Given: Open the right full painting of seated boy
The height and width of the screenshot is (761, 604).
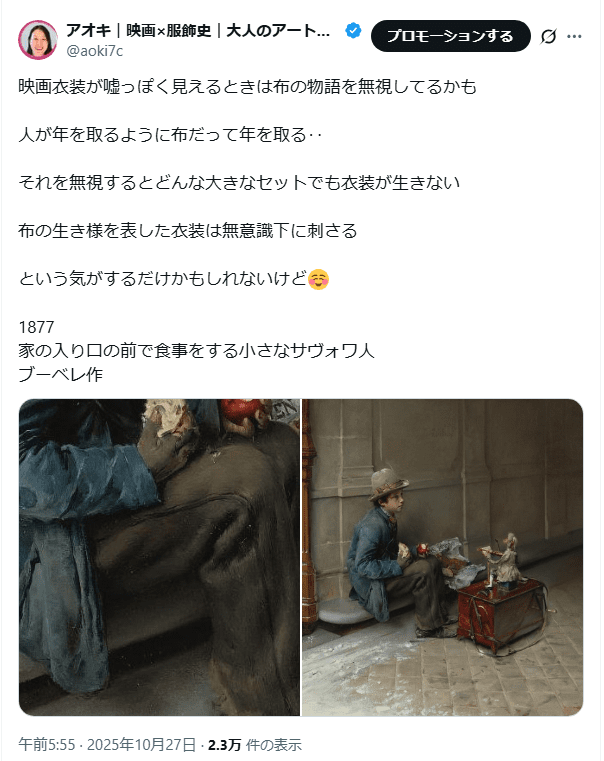Looking at the screenshot, I should point(442,557).
